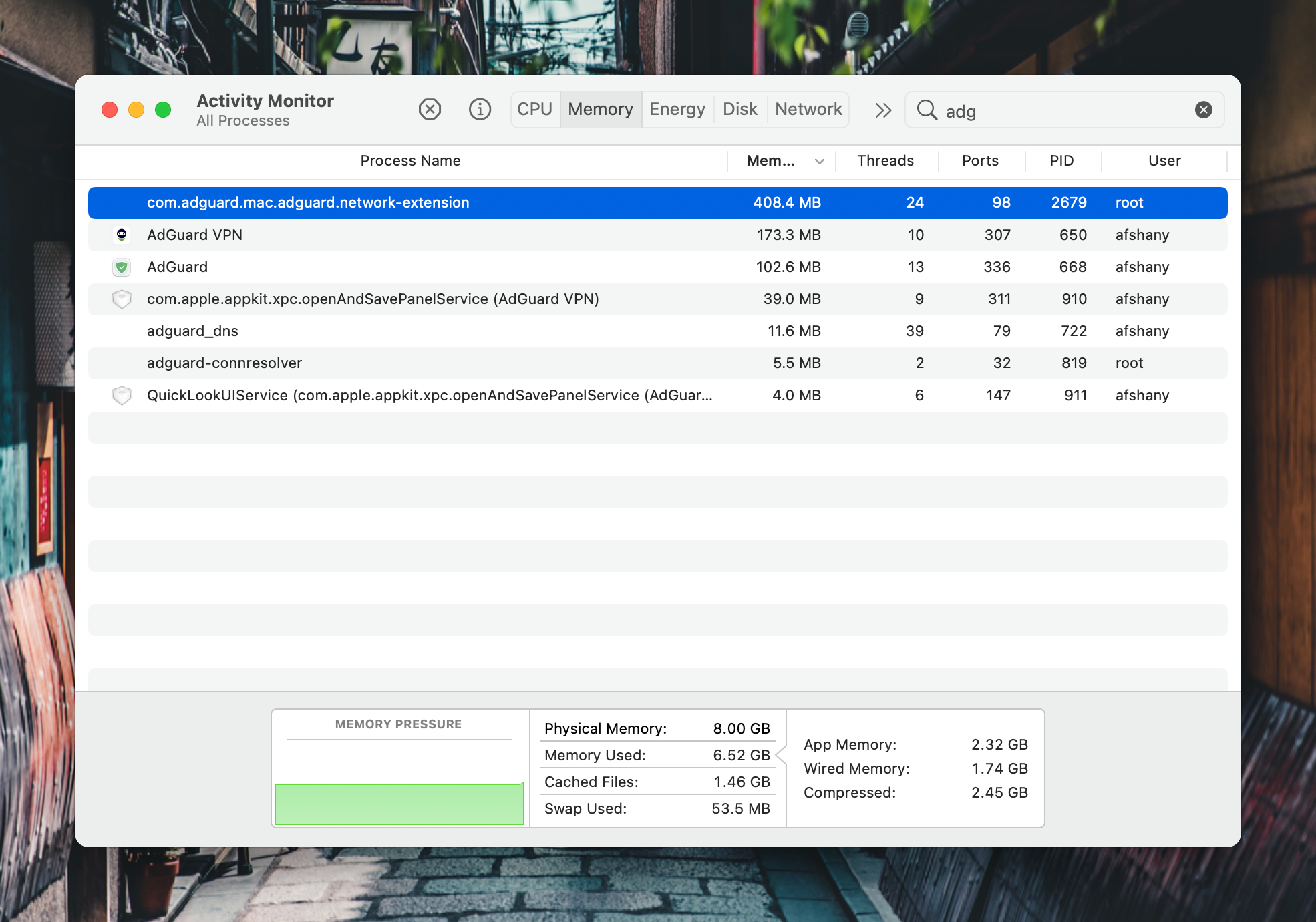This screenshot has height=922, width=1316.
Task: Select the com.adguard.mac.adguard.network-extension row
Action: [x=658, y=202]
